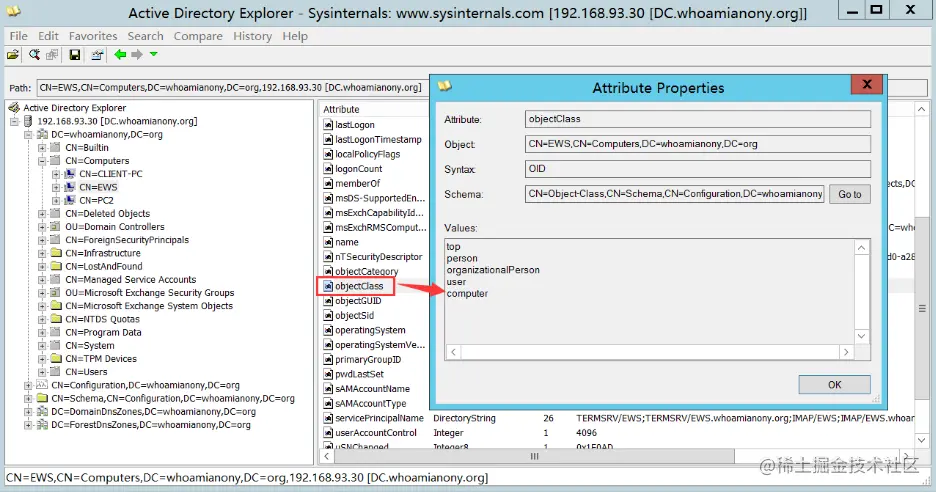
Task: Open the Compare menu
Action: click(x=198, y=36)
